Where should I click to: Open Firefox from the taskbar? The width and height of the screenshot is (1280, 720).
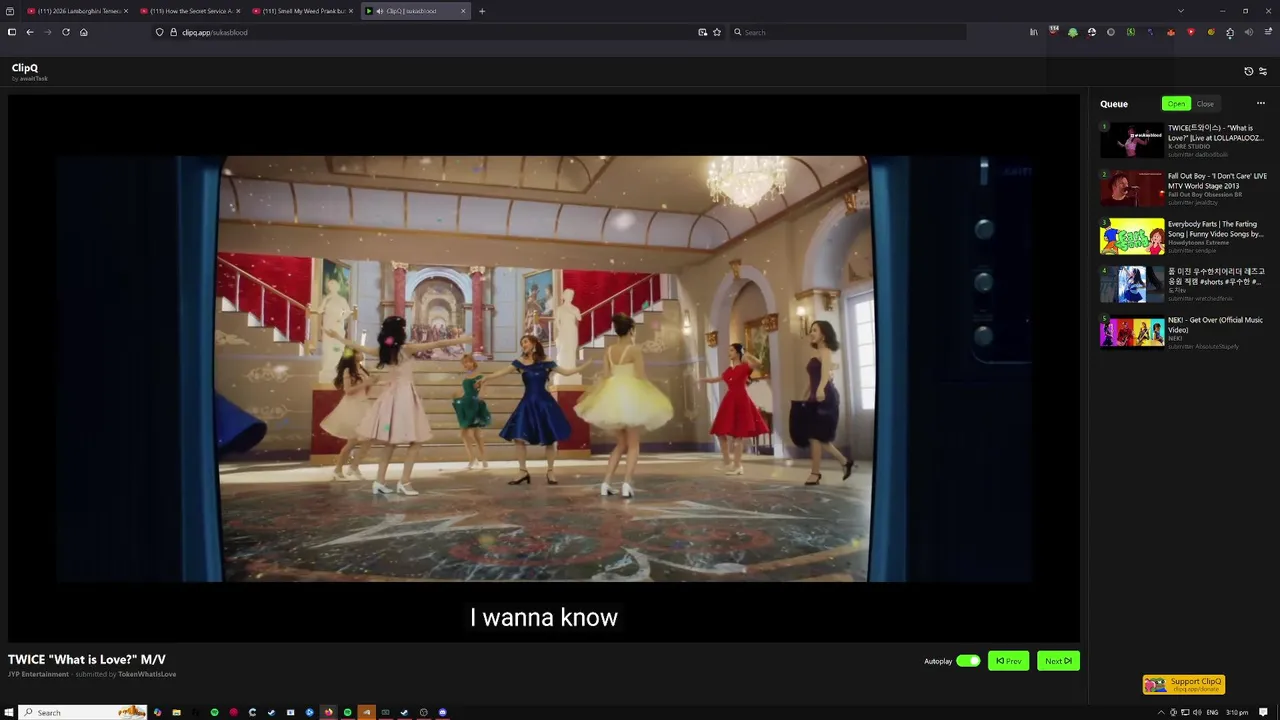(x=328, y=712)
